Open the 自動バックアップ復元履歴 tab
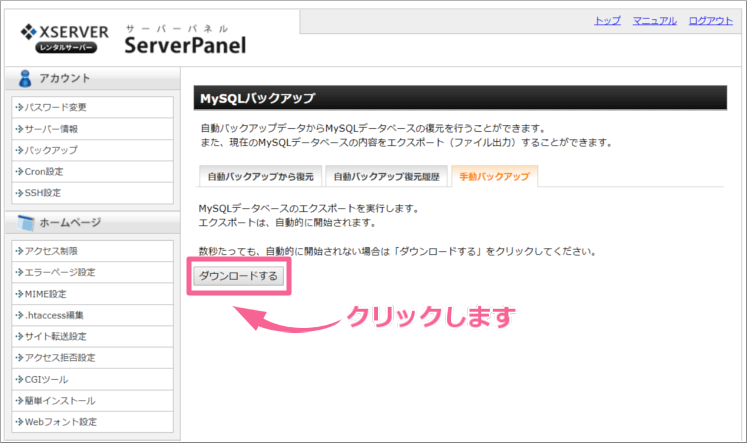Image resolution: width=747 pixels, height=443 pixels. tap(386, 177)
